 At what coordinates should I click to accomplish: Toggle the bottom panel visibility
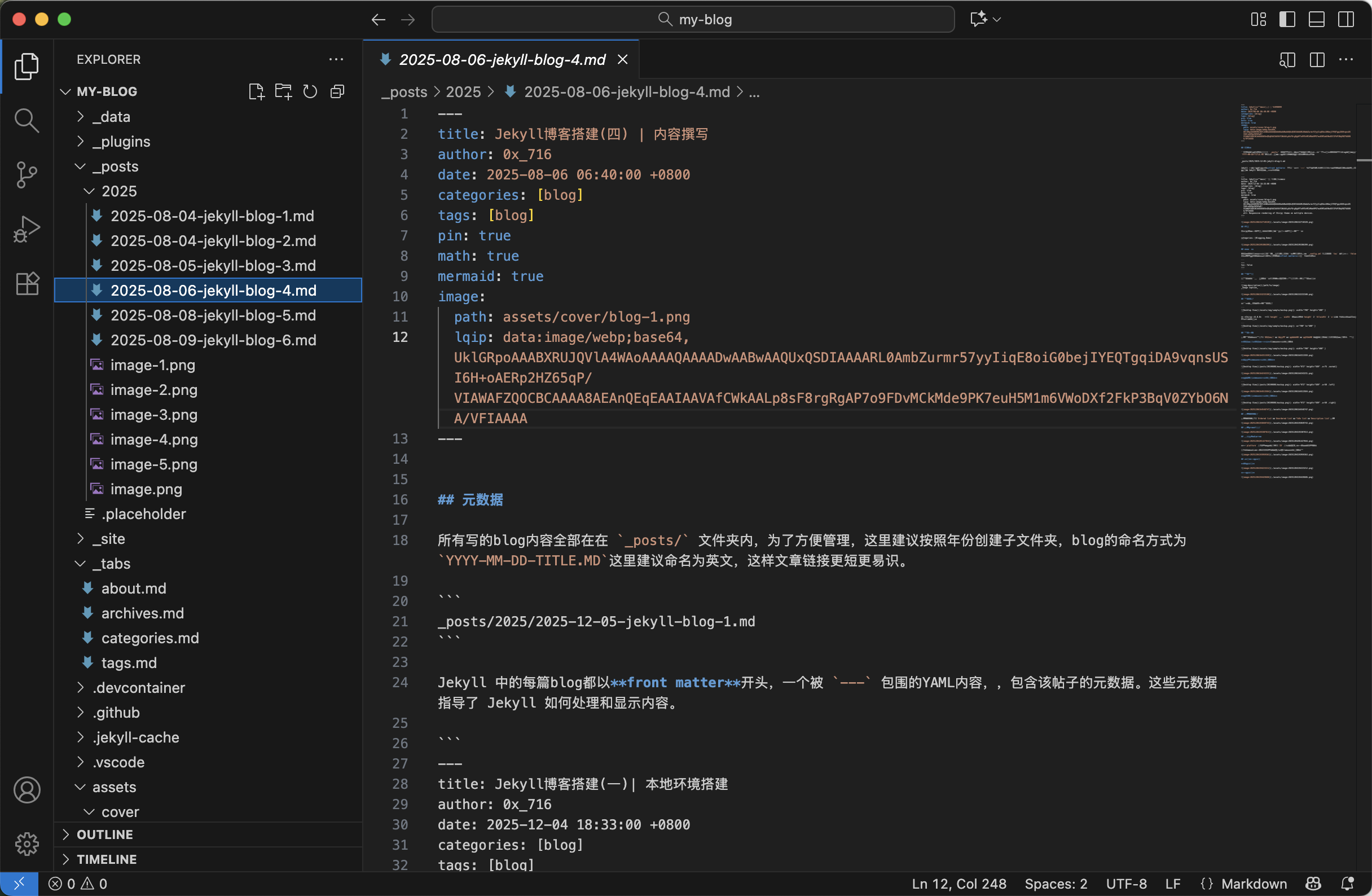coord(1316,19)
